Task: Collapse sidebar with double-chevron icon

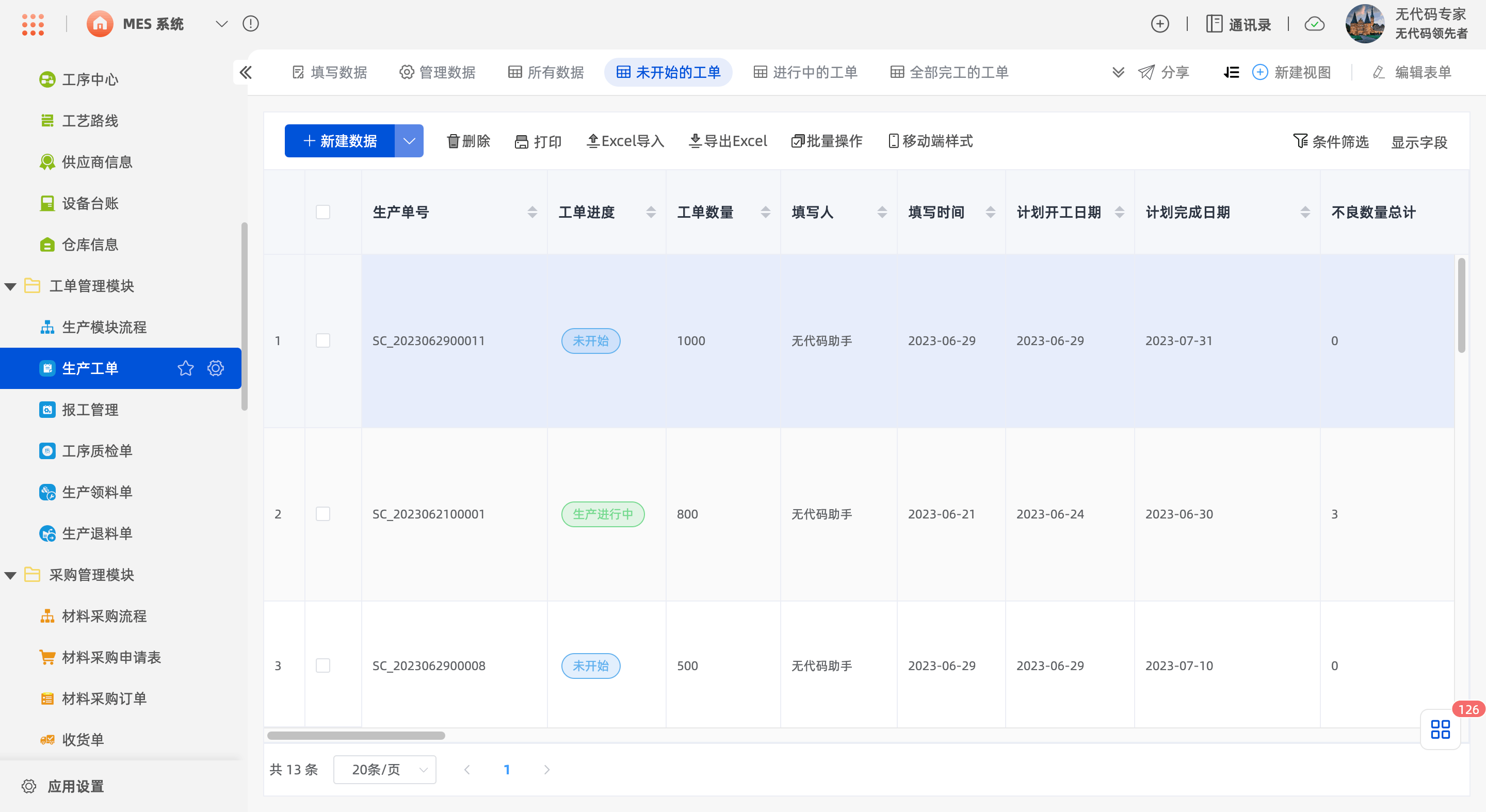Action: coord(246,72)
